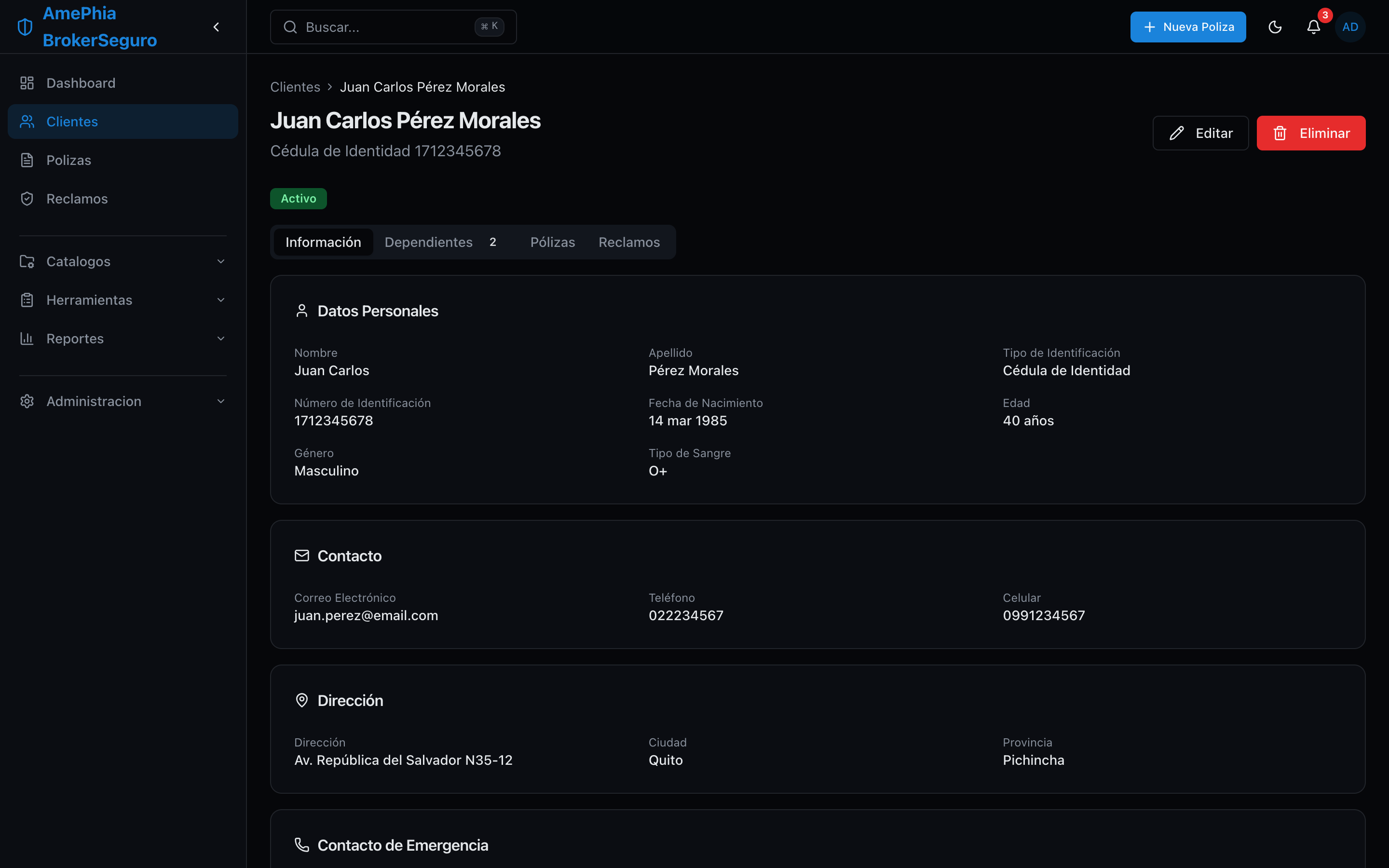1389x868 pixels.
Task: Switch to the Información tab
Action: point(323,242)
